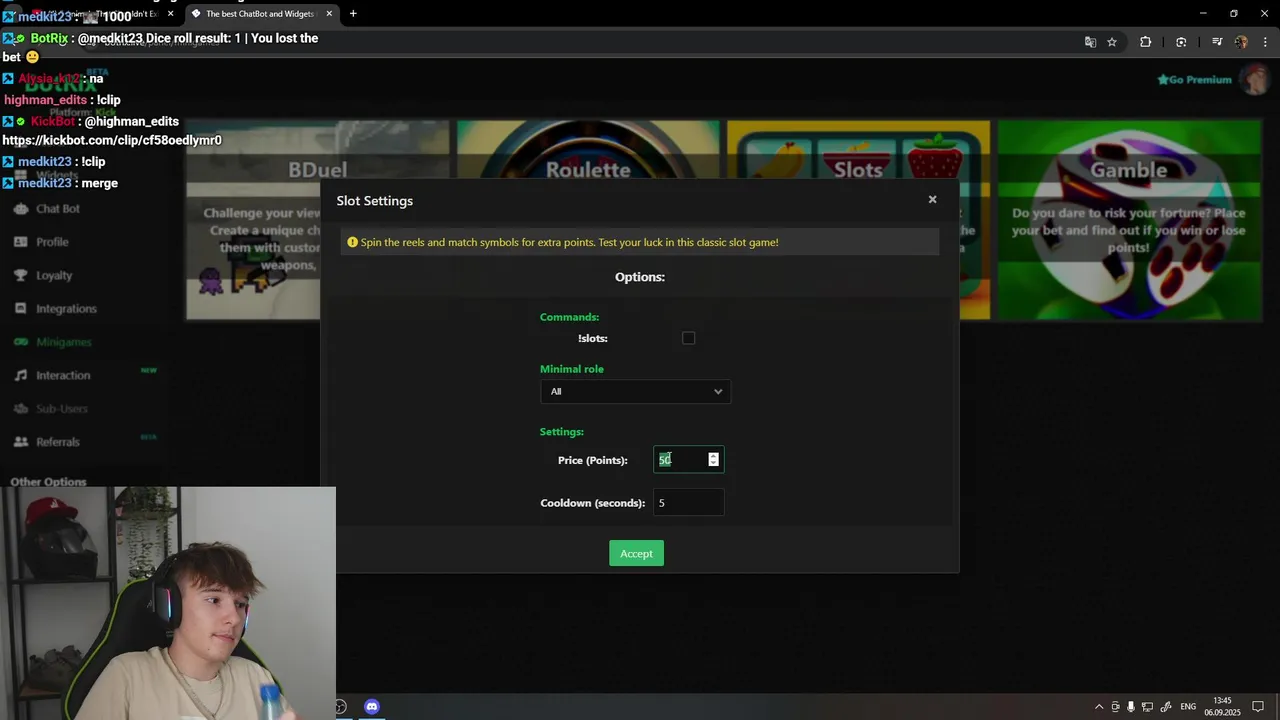Click the Google Lens search icon
Image resolution: width=1280 pixels, height=720 pixels.
coord(1181,42)
